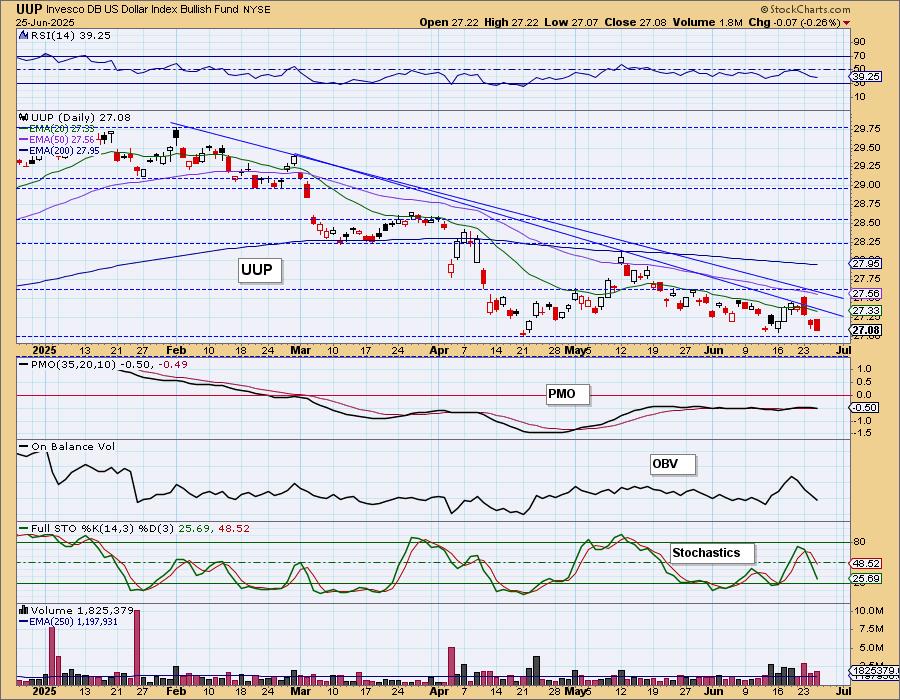Click the 'Apr' label on price date axis
Viewport: 900px width, 700px height.
[439, 350]
